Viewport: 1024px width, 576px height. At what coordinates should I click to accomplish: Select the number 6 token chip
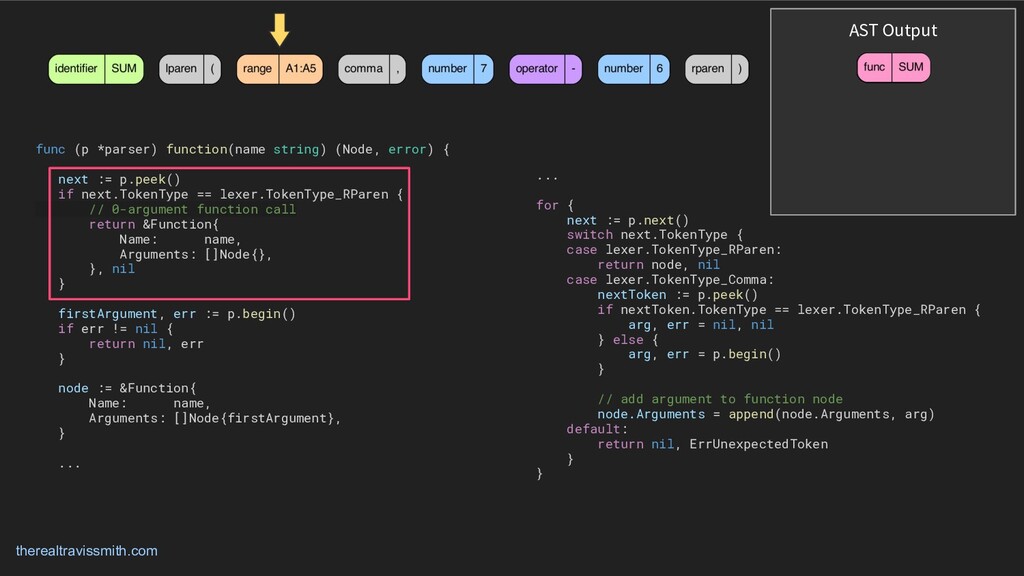pos(633,69)
